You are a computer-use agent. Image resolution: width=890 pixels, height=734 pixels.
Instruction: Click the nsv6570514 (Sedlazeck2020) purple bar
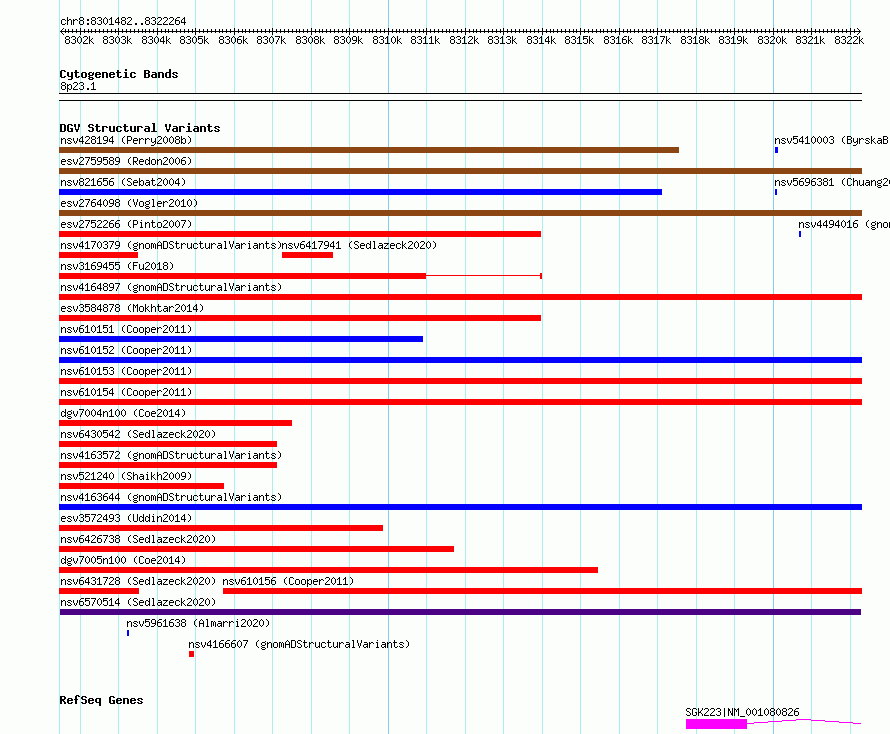coord(460,612)
